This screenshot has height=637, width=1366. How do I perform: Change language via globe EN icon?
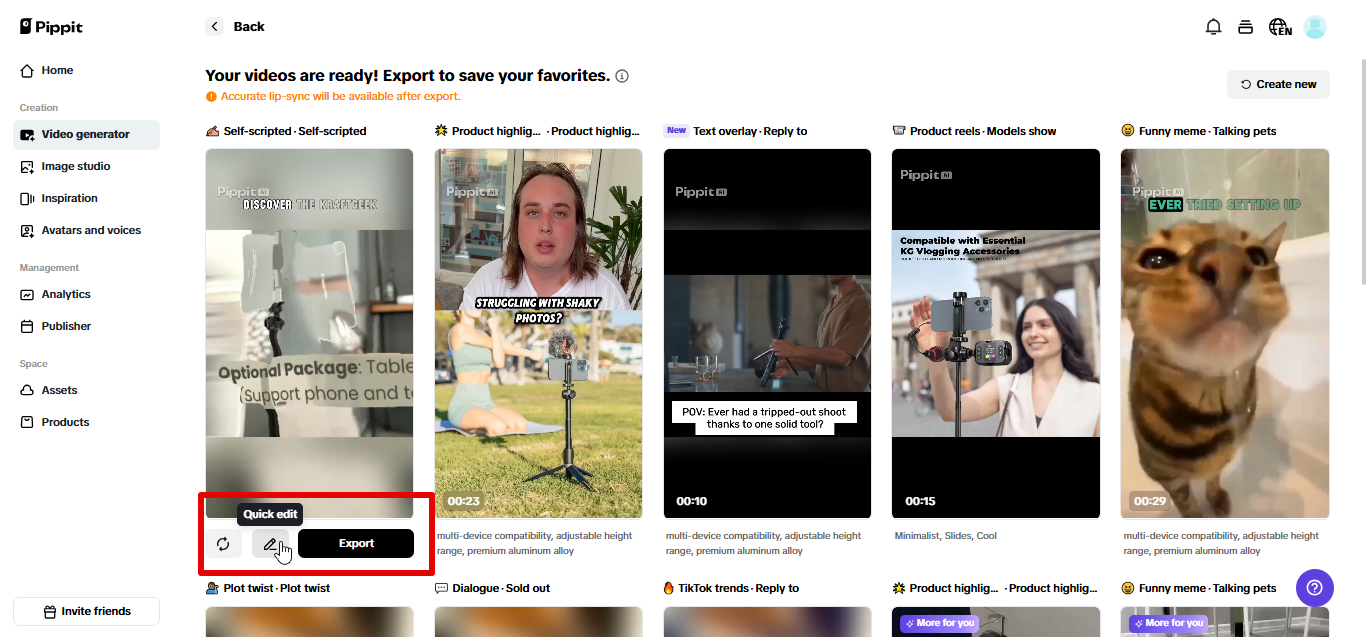[1280, 27]
